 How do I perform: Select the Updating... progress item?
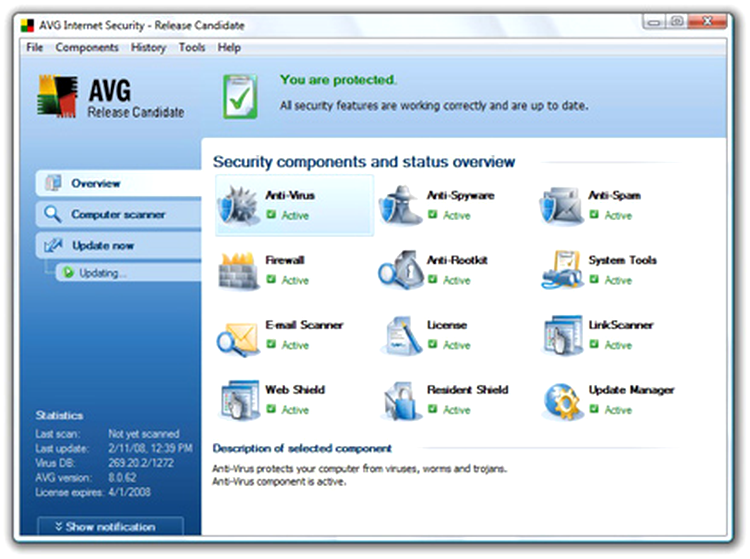pyautogui.click(x=128, y=273)
